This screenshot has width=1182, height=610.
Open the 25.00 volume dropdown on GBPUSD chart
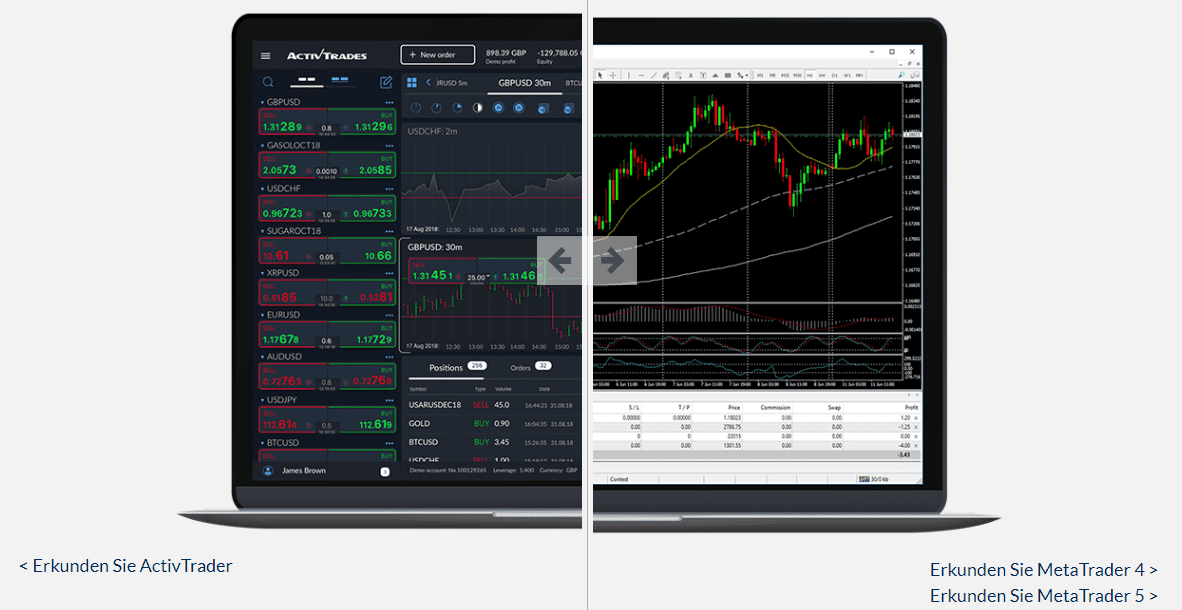476,277
